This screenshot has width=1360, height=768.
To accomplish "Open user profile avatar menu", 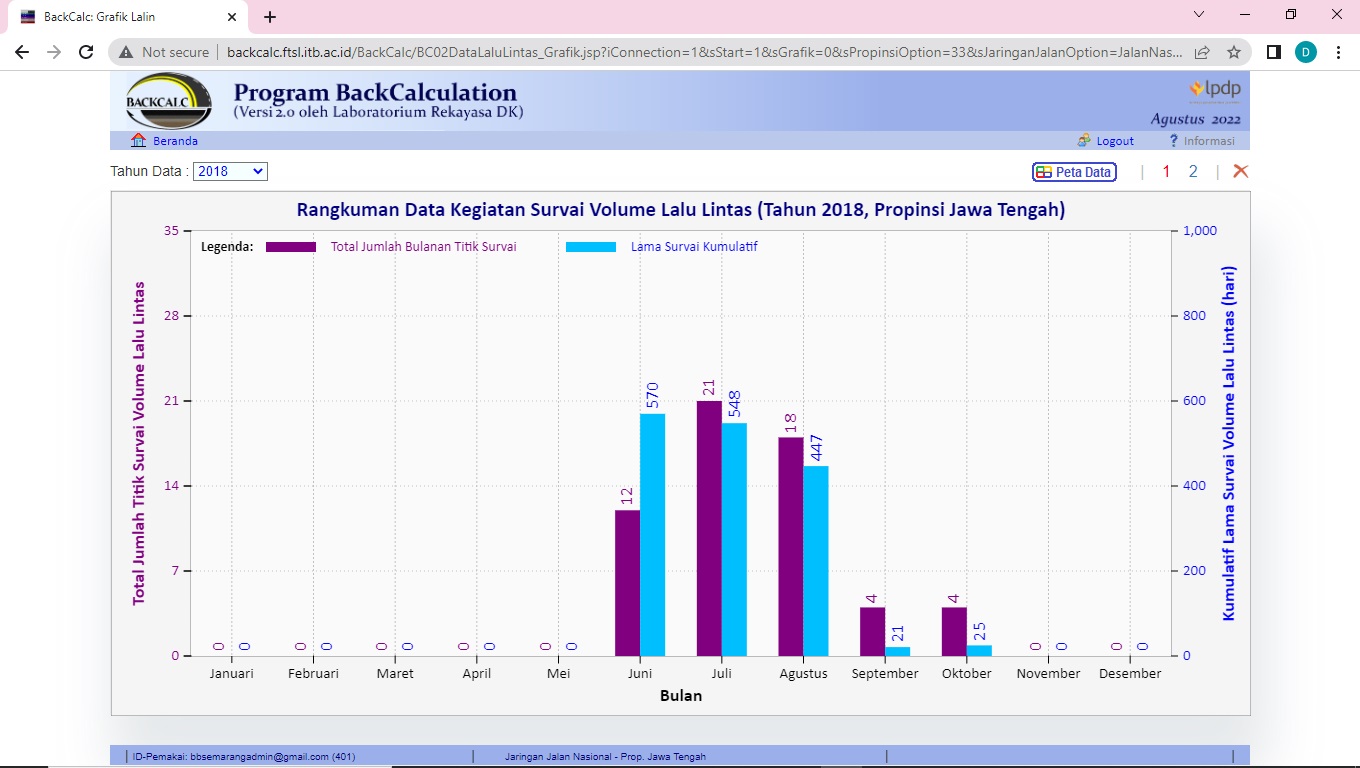I will pyautogui.click(x=1306, y=52).
